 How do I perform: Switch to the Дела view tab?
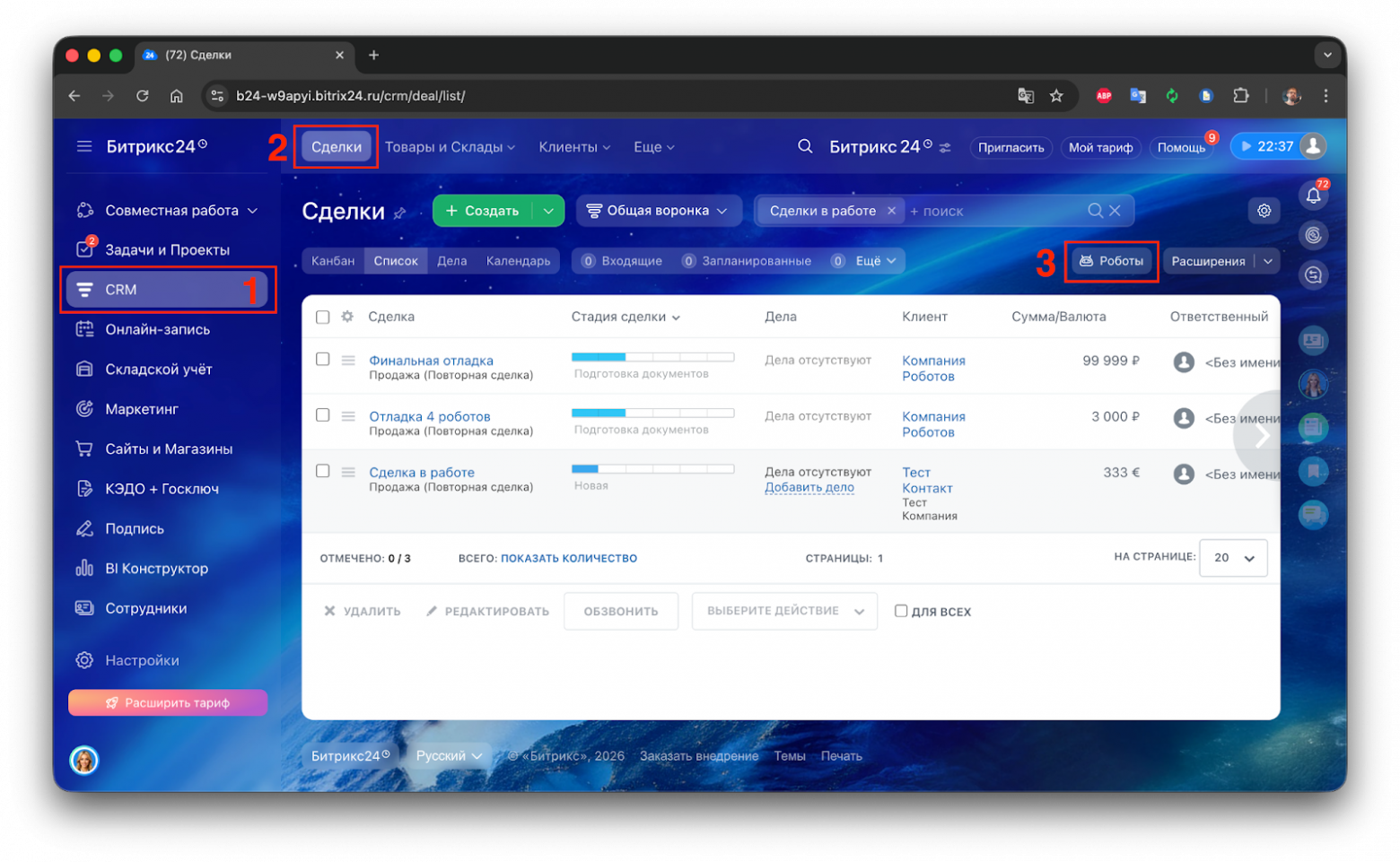[x=452, y=261]
